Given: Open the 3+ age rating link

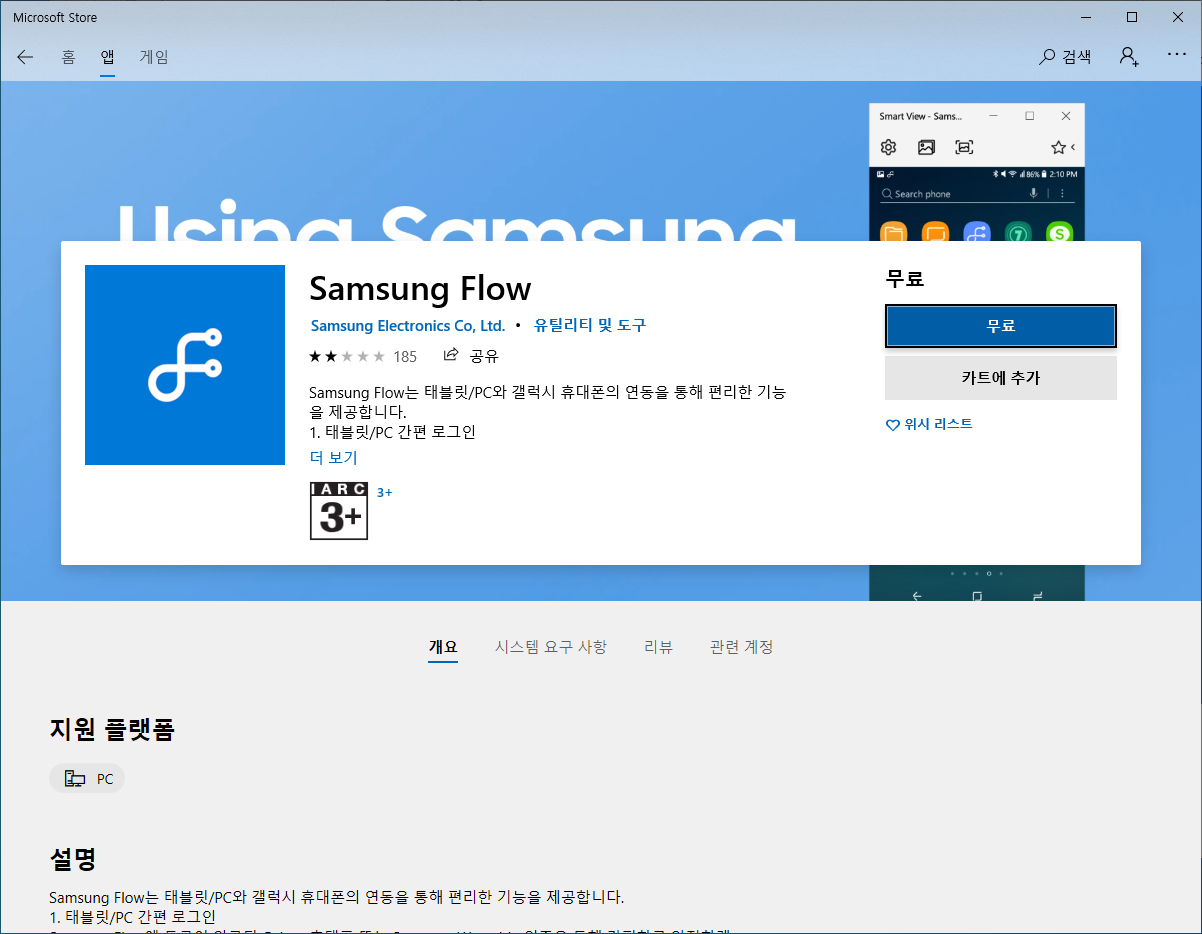Looking at the screenshot, I should [x=385, y=492].
